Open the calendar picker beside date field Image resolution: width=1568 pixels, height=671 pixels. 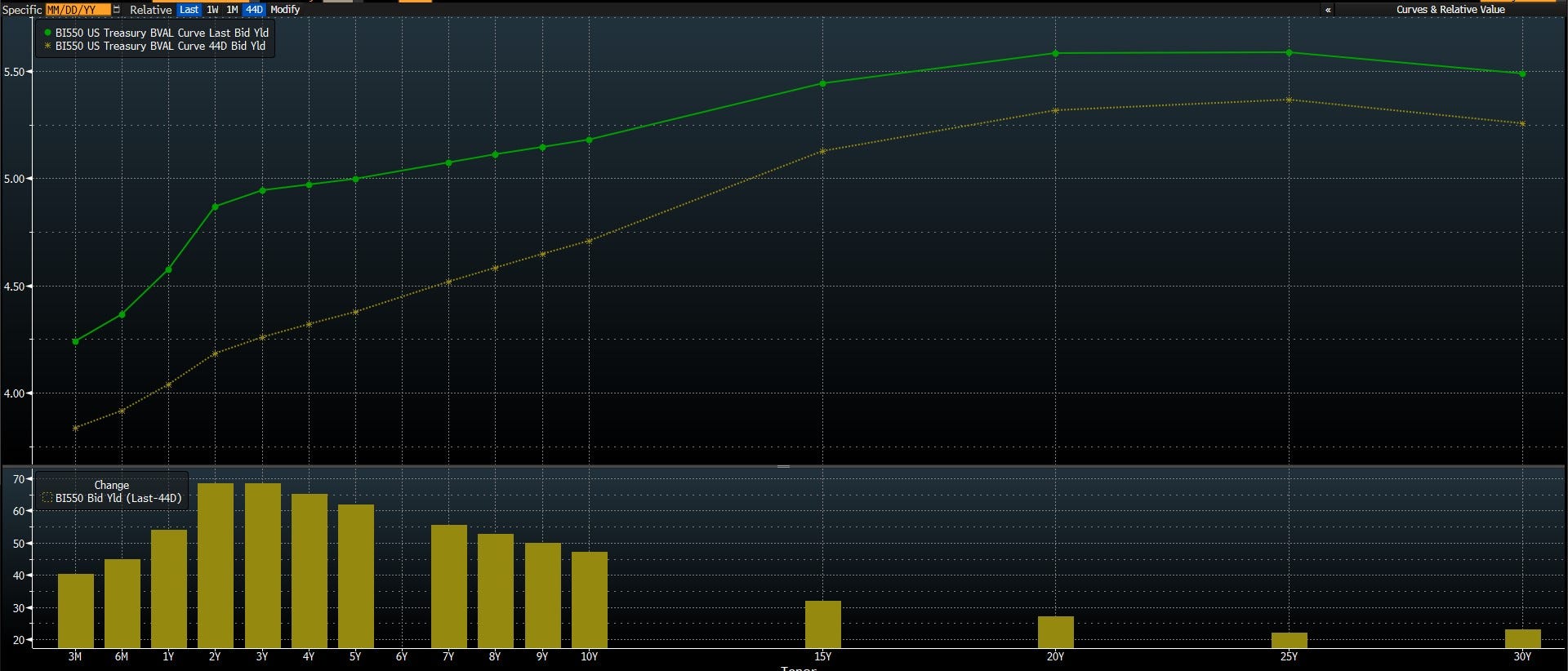point(117,10)
